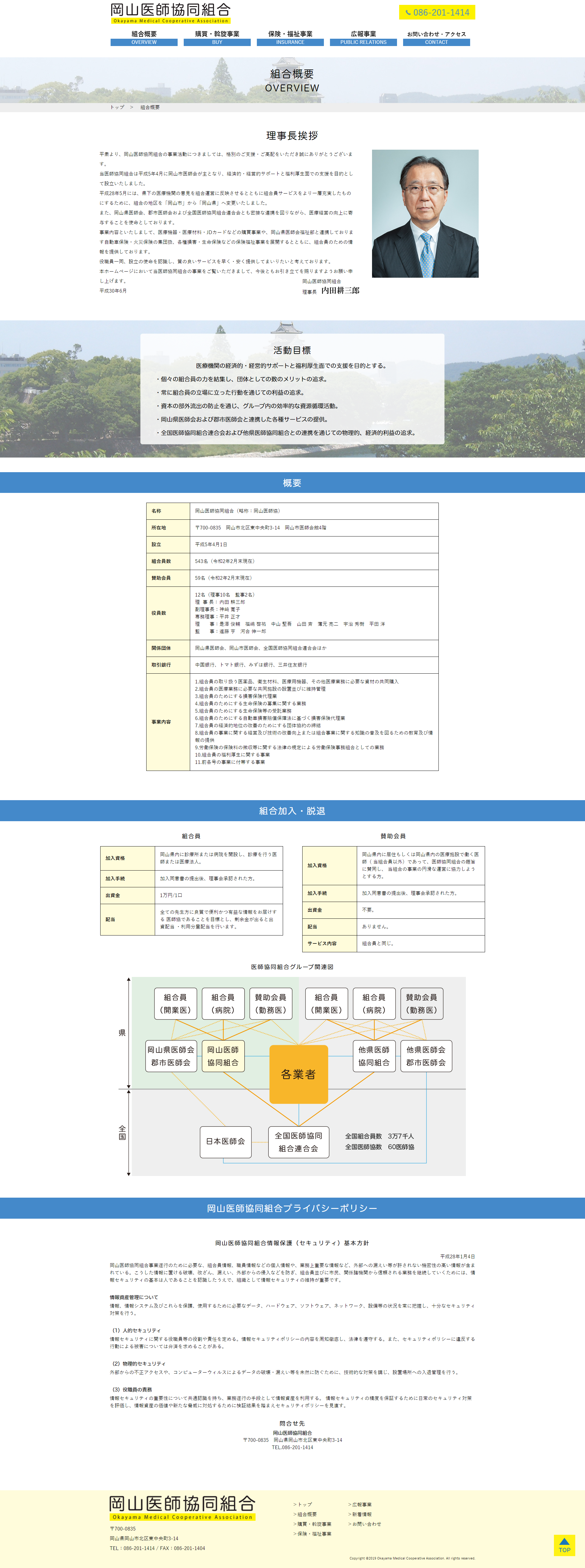Click the blue プライバシーポリシー section banner

pos(292,1208)
